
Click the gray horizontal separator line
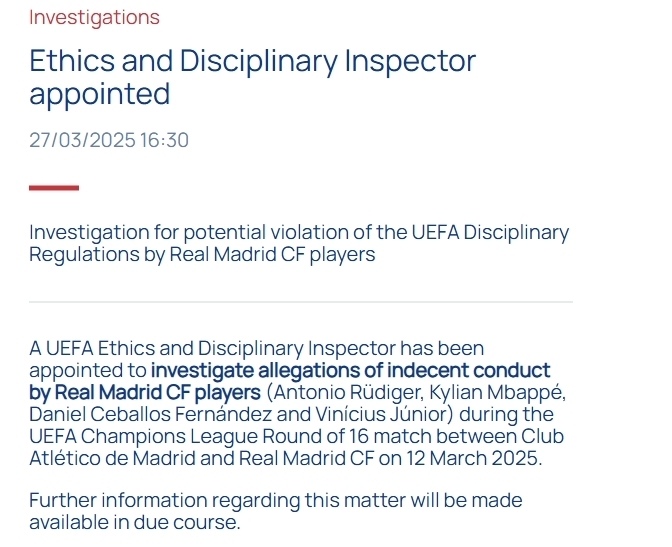[300, 302]
